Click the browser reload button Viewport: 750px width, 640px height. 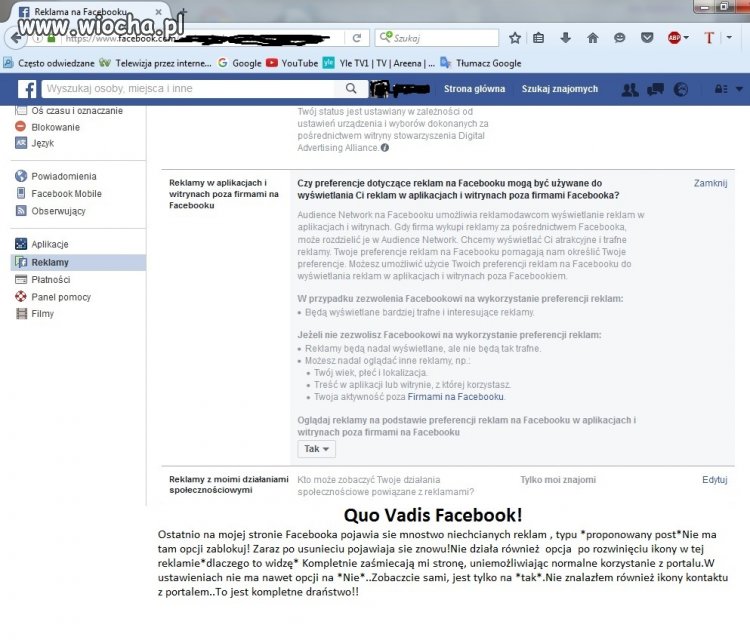(357, 38)
